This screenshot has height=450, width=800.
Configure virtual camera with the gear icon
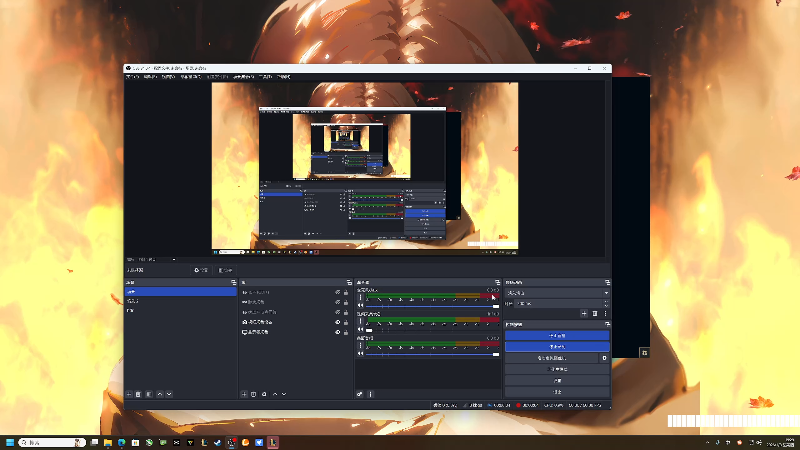point(605,358)
